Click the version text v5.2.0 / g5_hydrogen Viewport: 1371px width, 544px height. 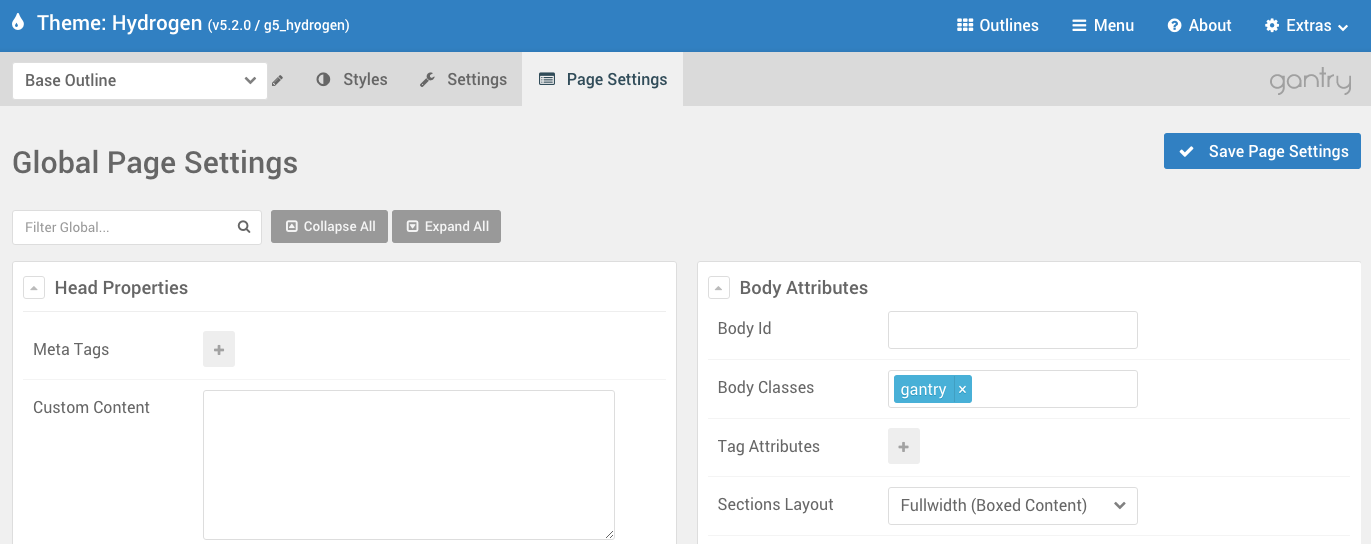279,26
